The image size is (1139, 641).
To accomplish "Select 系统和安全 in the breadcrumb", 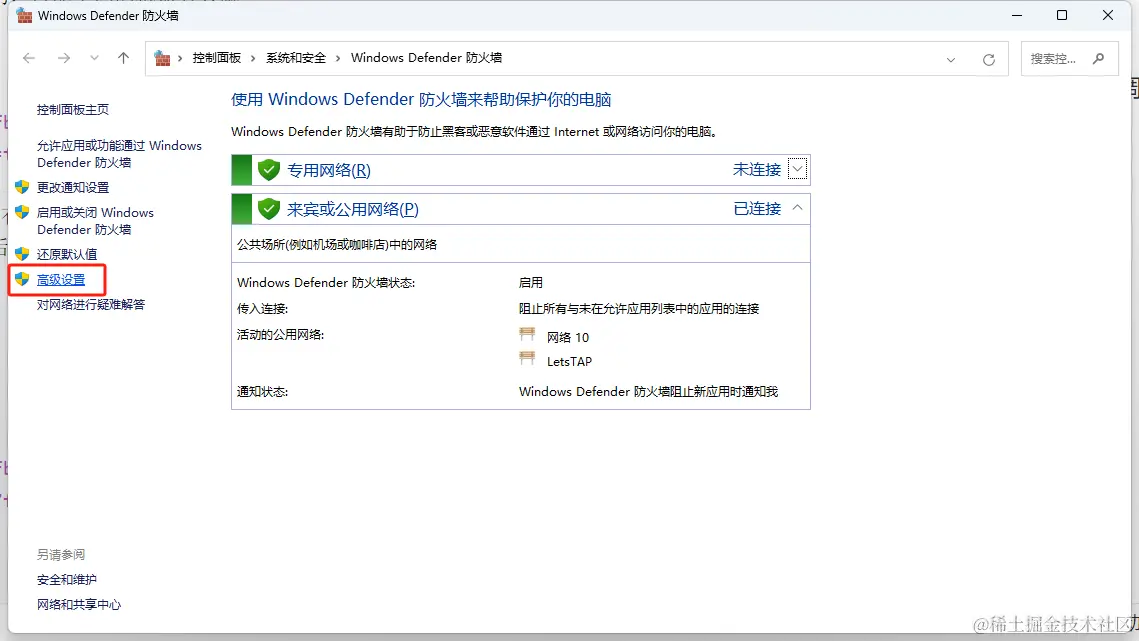I will tap(296, 58).
